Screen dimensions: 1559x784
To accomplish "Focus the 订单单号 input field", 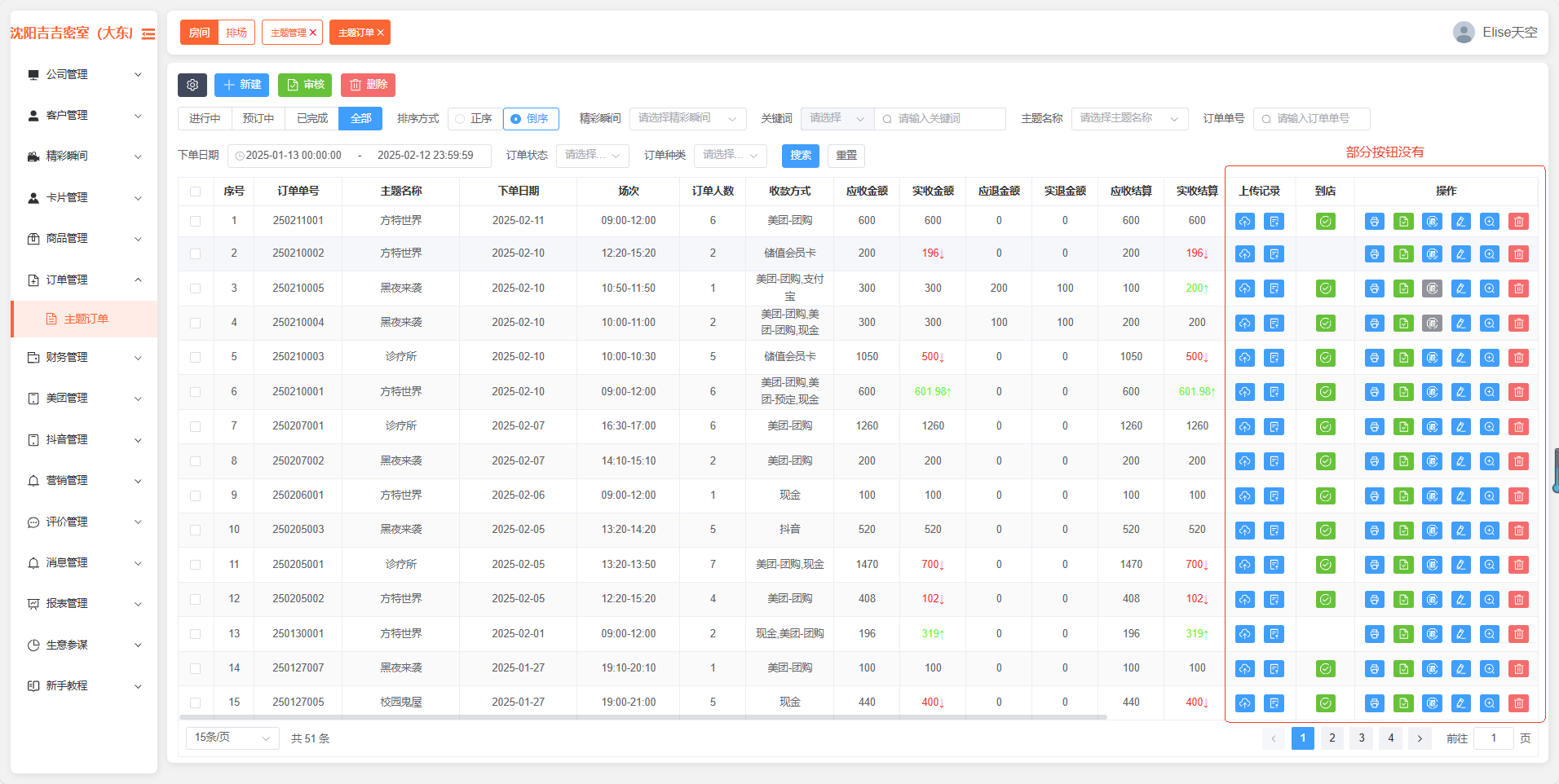I will click(1311, 119).
